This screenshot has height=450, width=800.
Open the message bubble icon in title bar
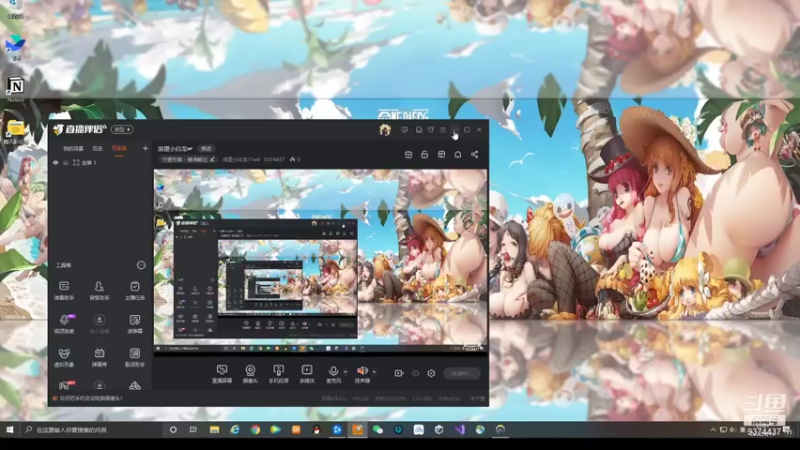(x=405, y=130)
